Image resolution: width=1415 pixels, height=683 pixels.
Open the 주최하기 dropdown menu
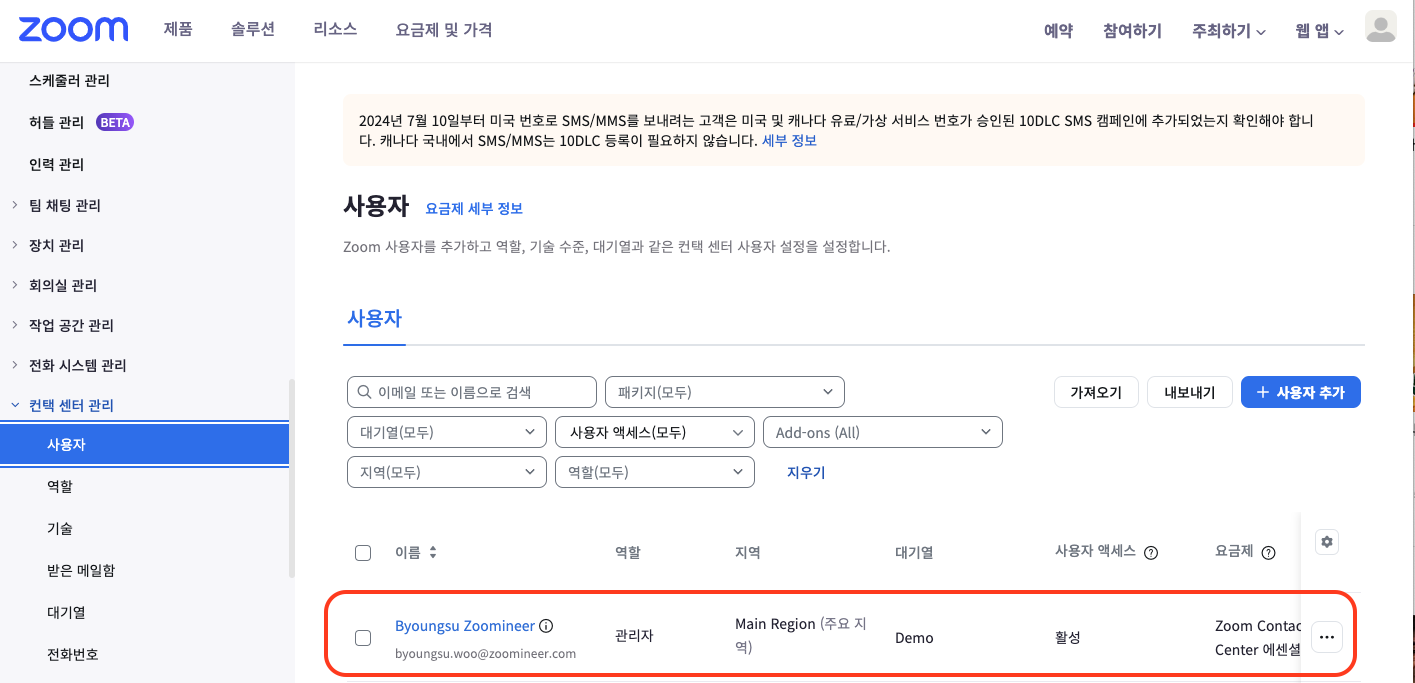pyautogui.click(x=1229, y=31)
